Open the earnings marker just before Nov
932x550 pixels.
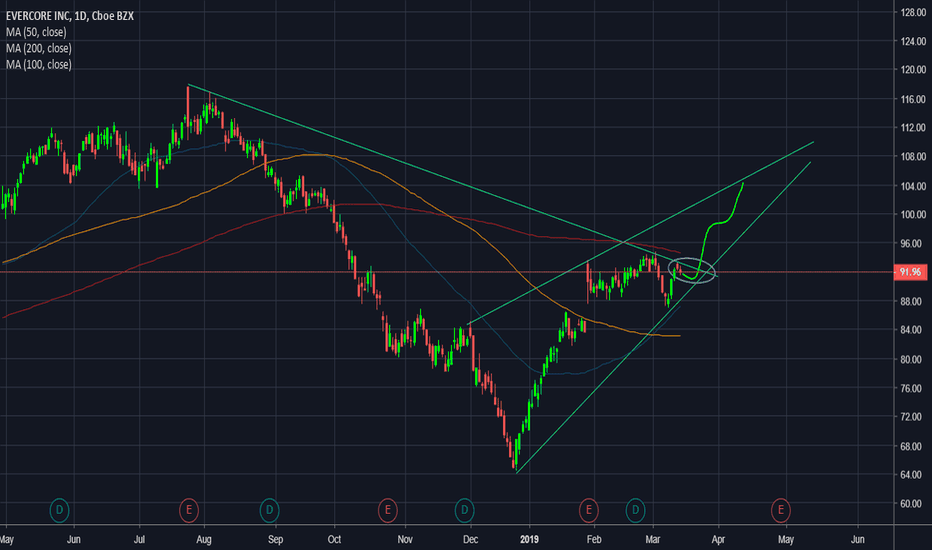[388, 510]
